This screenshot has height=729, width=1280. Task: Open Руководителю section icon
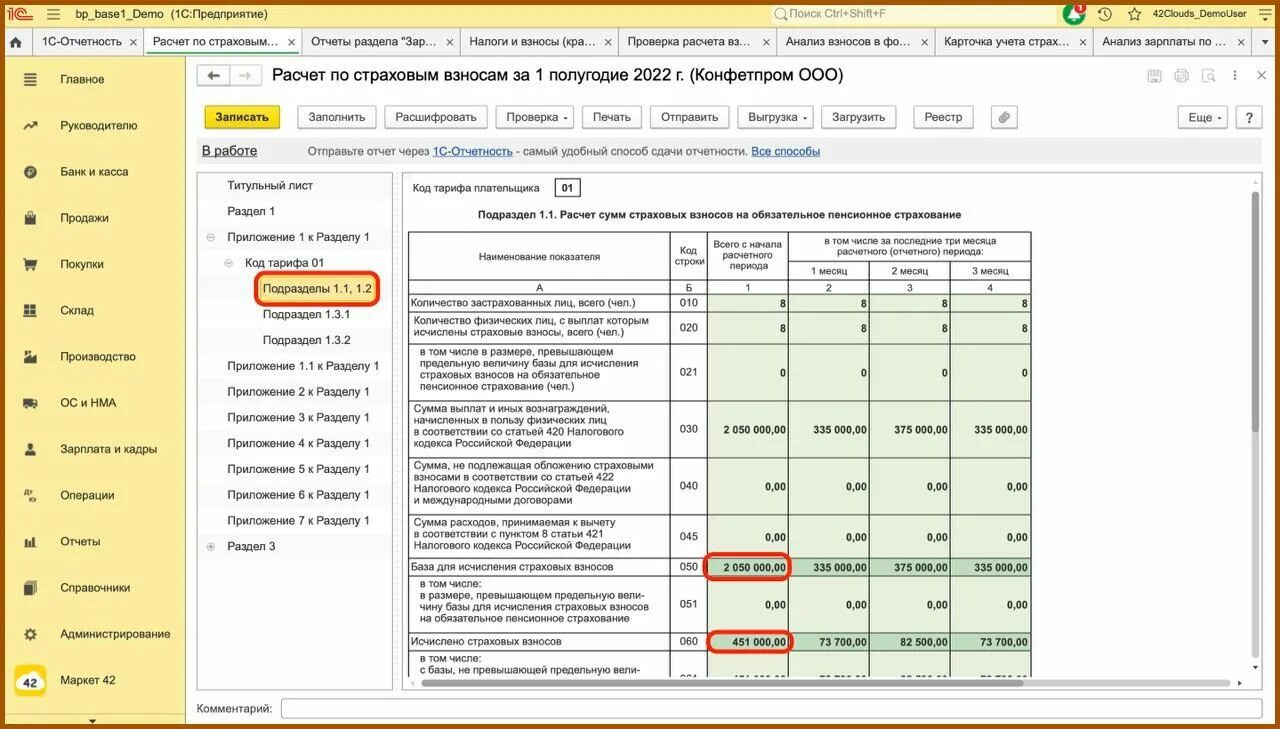click(30, 126)
